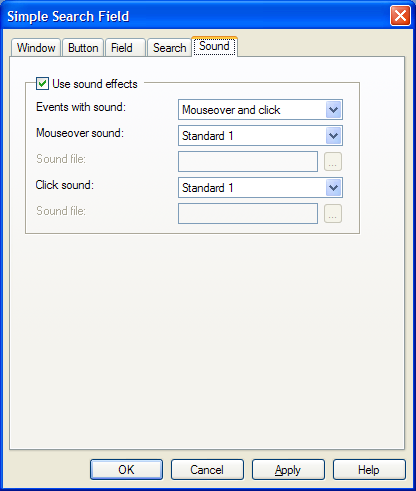416x491 pixels.
Task: Open Help for this dialog
Action: coord(369,470)
